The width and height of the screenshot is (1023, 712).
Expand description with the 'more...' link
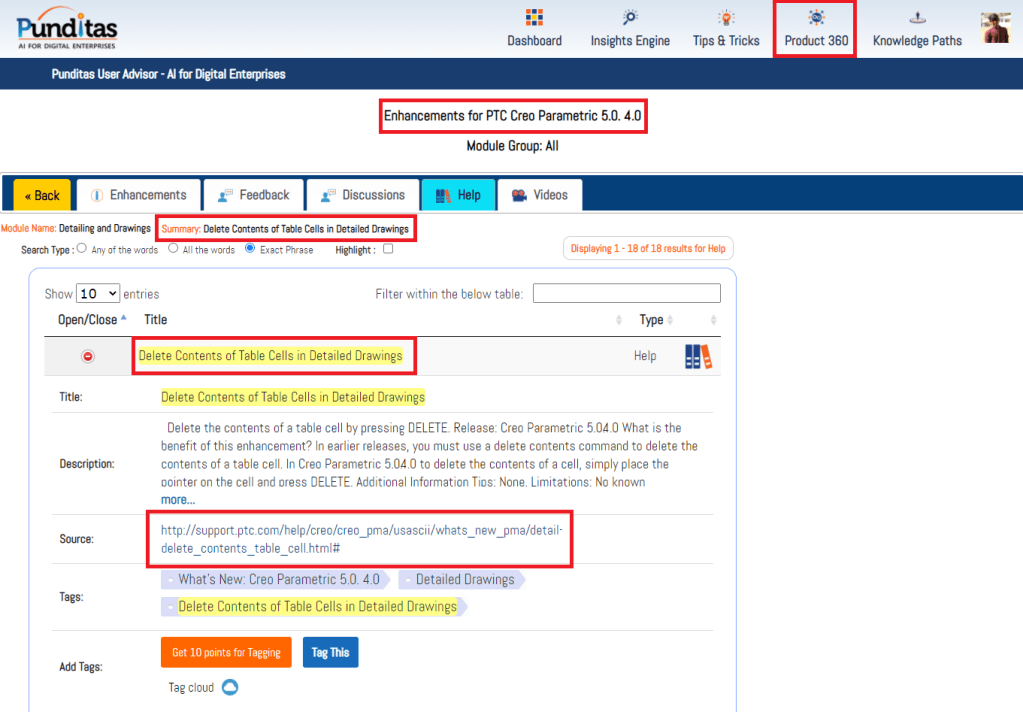[x=177, y=499]
